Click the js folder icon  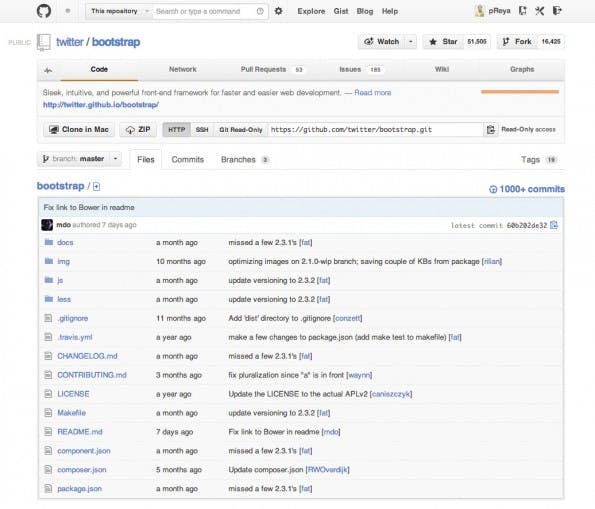pos(49,280)
